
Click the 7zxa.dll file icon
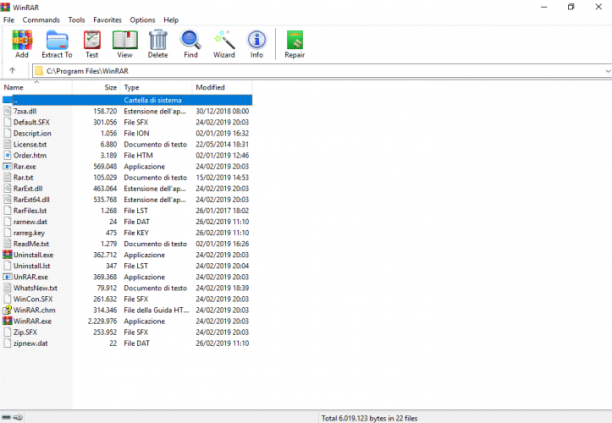[x=7, y=111]
